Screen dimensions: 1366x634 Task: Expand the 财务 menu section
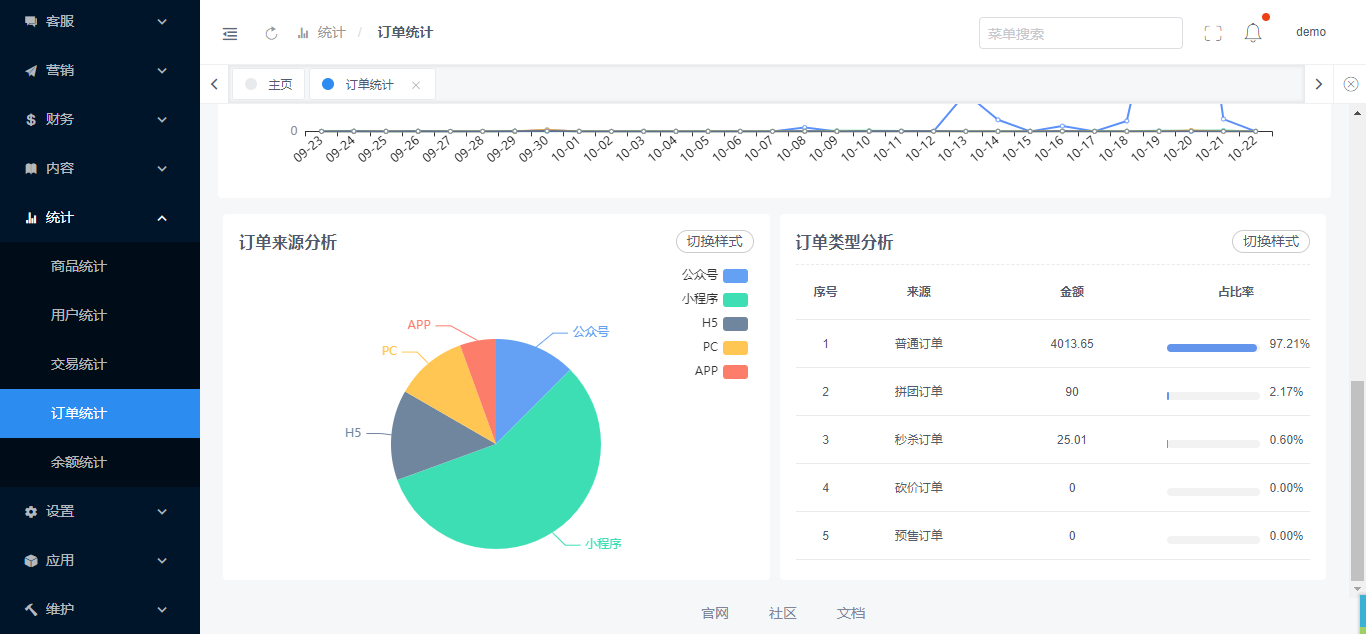coord(99,119)
